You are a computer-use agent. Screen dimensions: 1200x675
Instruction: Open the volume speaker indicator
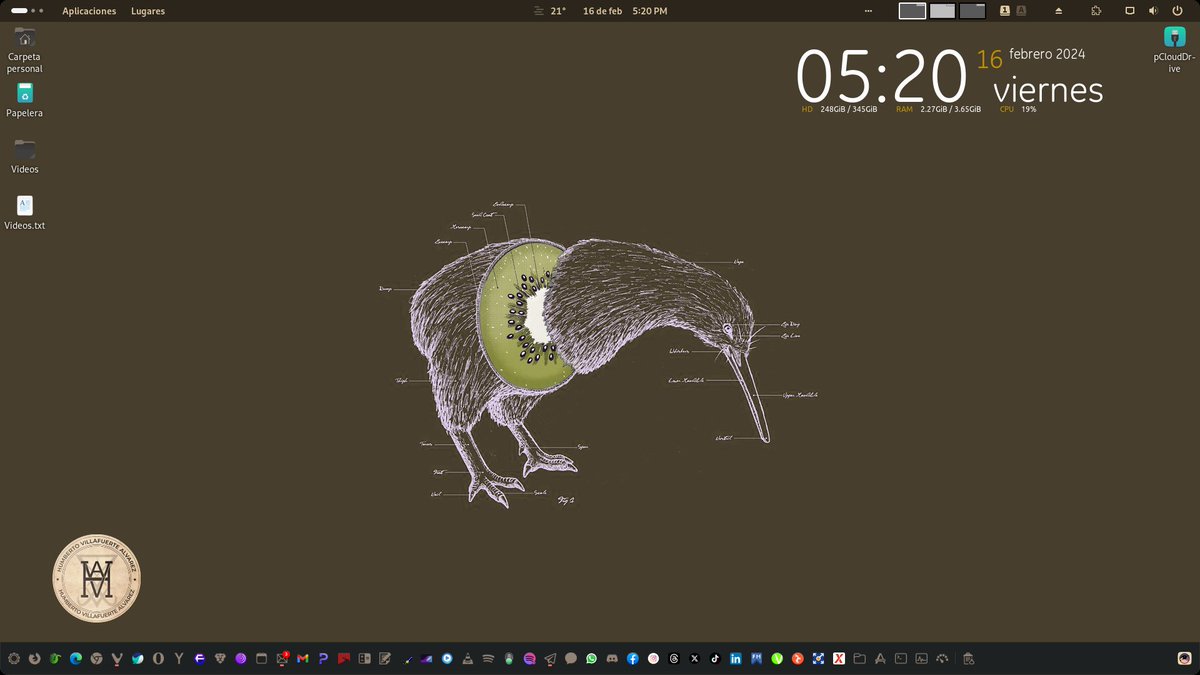pos(1153,11)
